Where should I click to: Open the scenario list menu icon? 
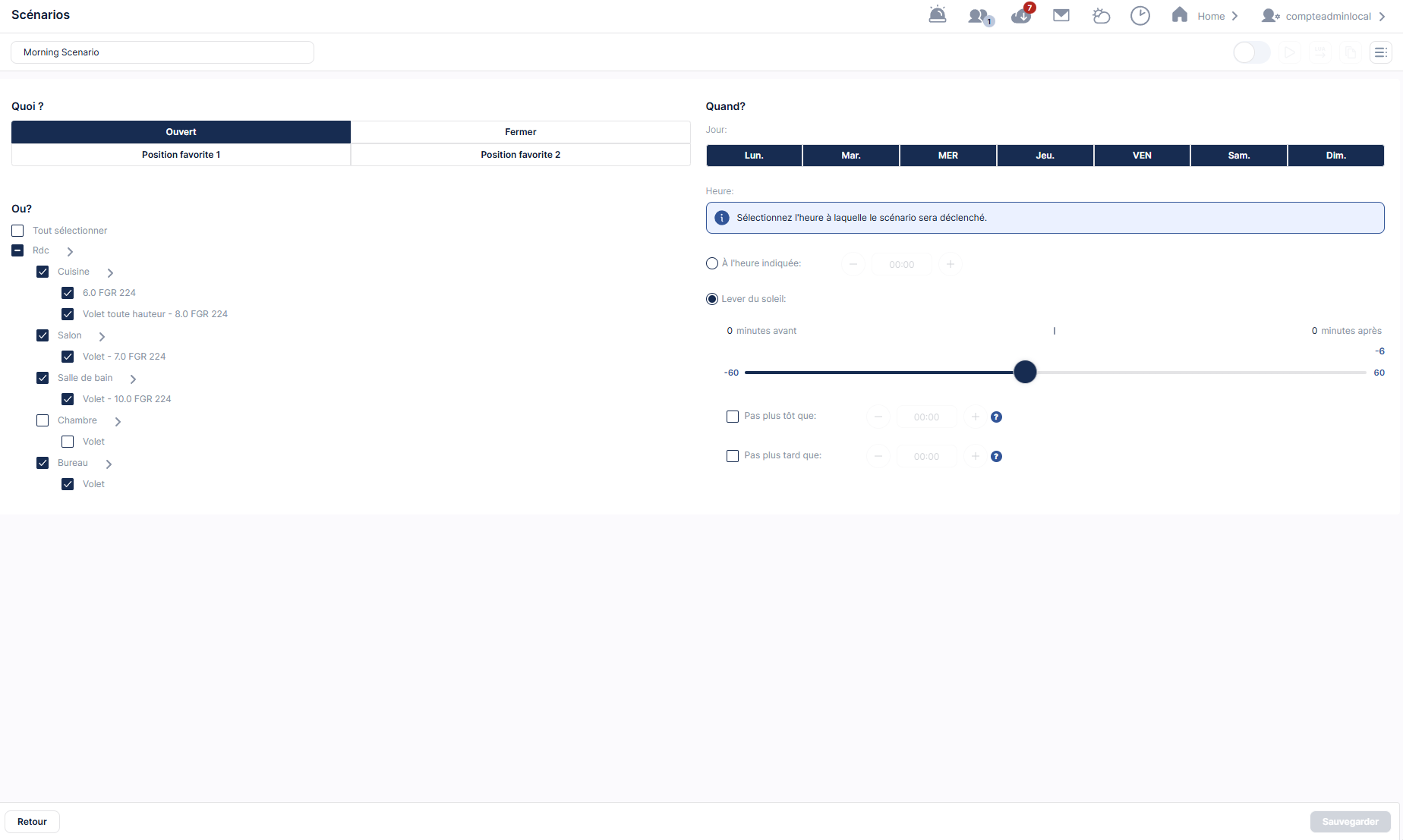point(1380,52)
